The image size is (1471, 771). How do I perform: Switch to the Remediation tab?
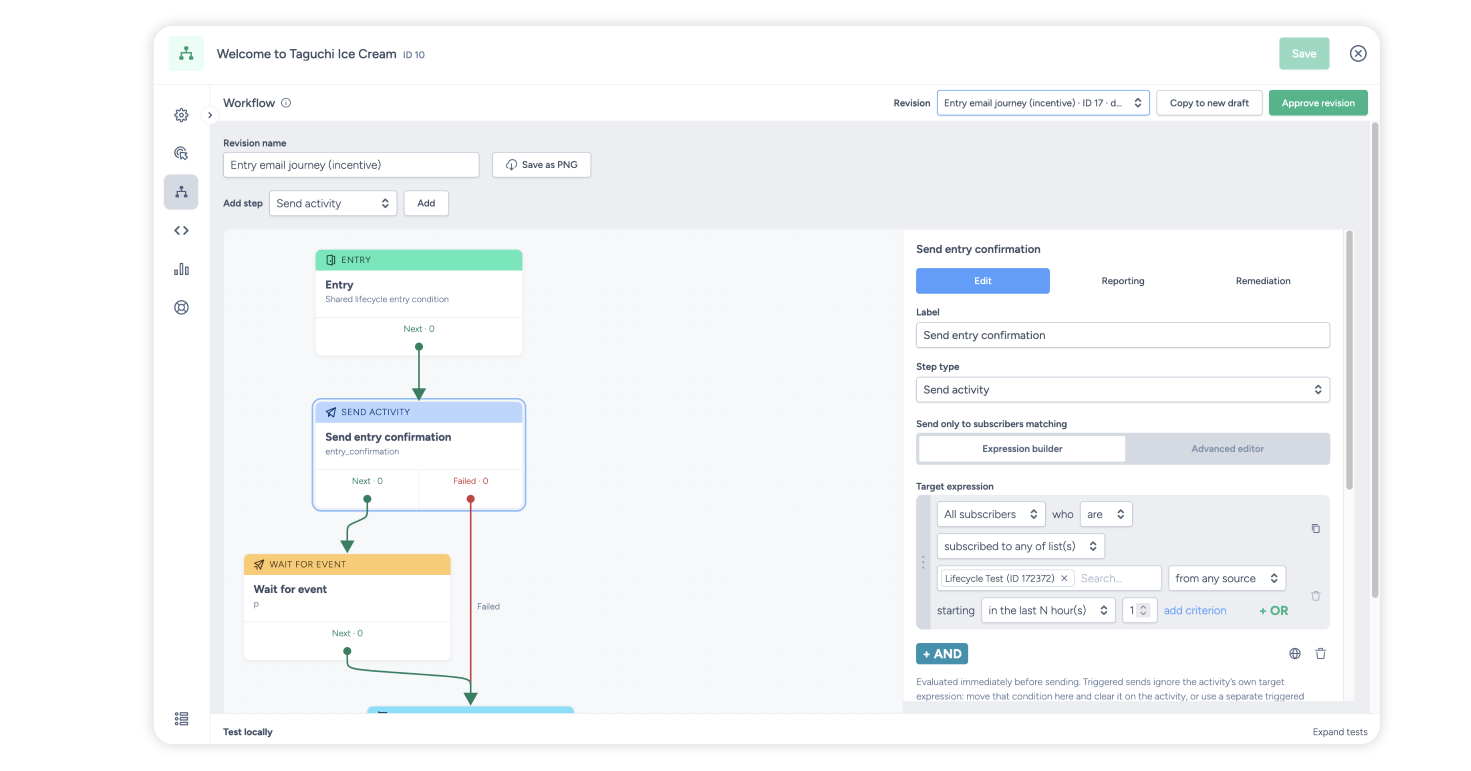coord(1263,281)
